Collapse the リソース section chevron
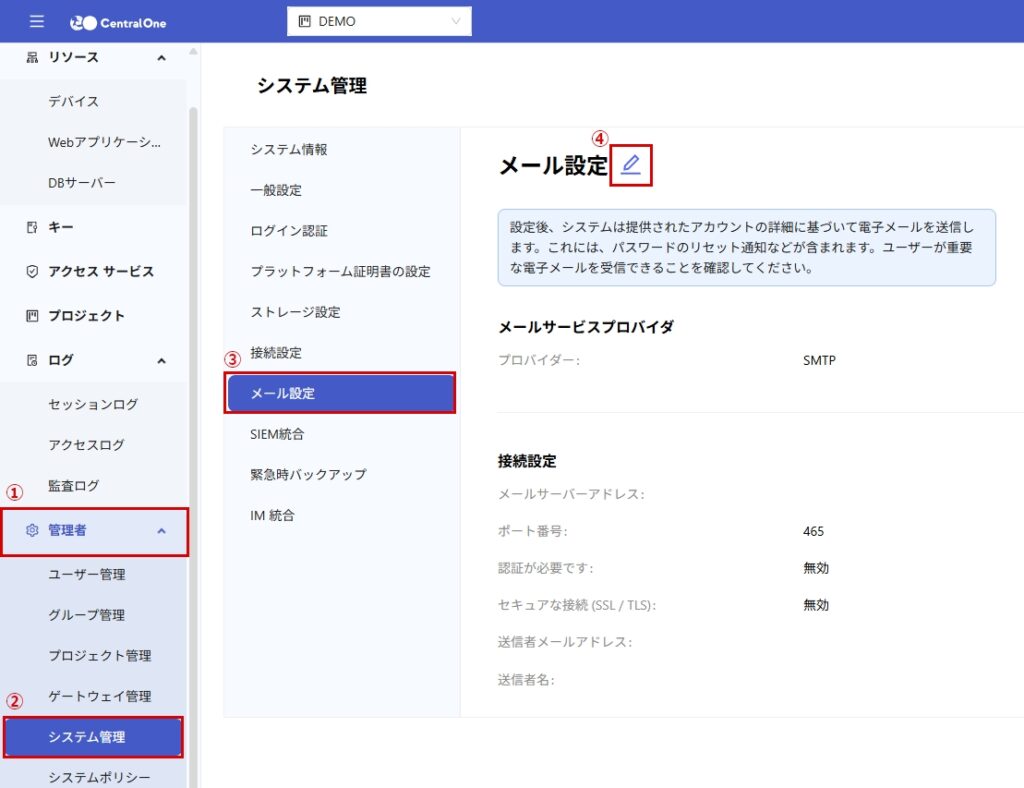This screenshot has width=1024, height=788. [x=162, y=58]
